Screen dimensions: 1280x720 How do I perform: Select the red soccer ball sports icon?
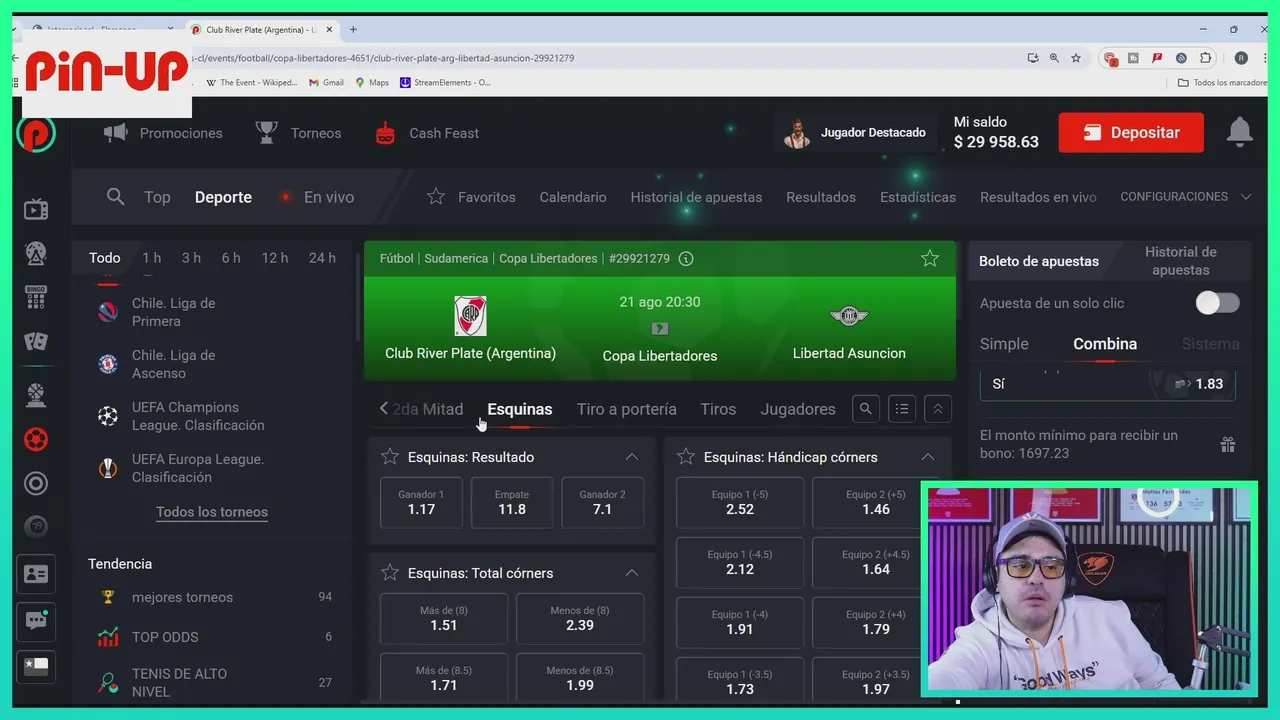(x=36, y=439)
